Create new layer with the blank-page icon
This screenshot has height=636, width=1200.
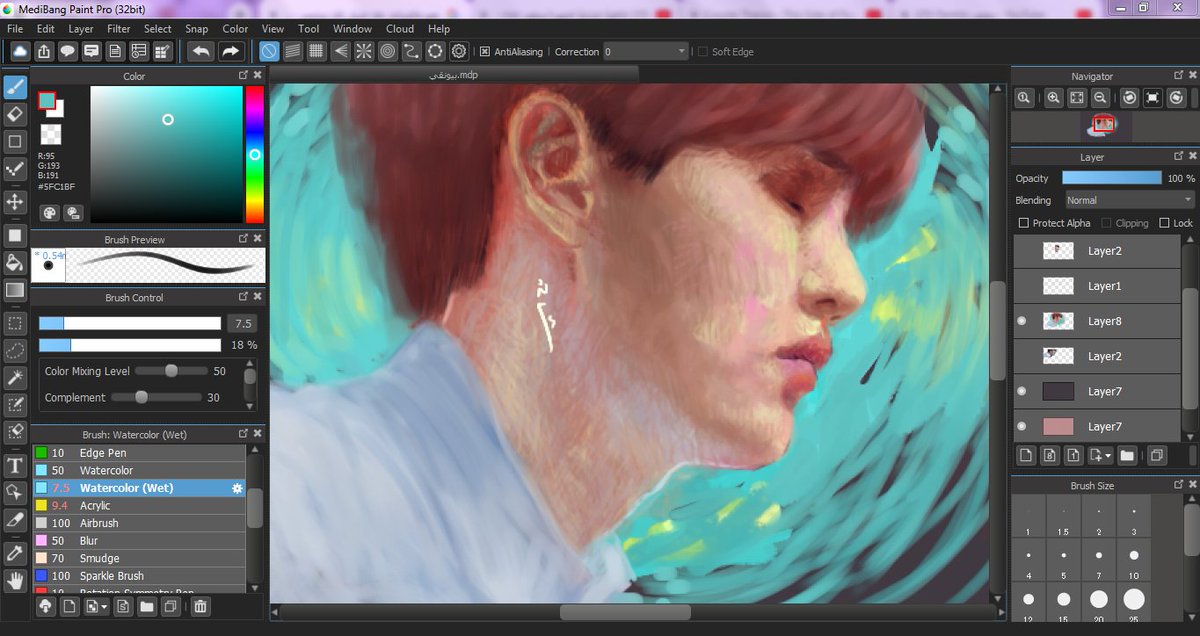click(1026, 455)
